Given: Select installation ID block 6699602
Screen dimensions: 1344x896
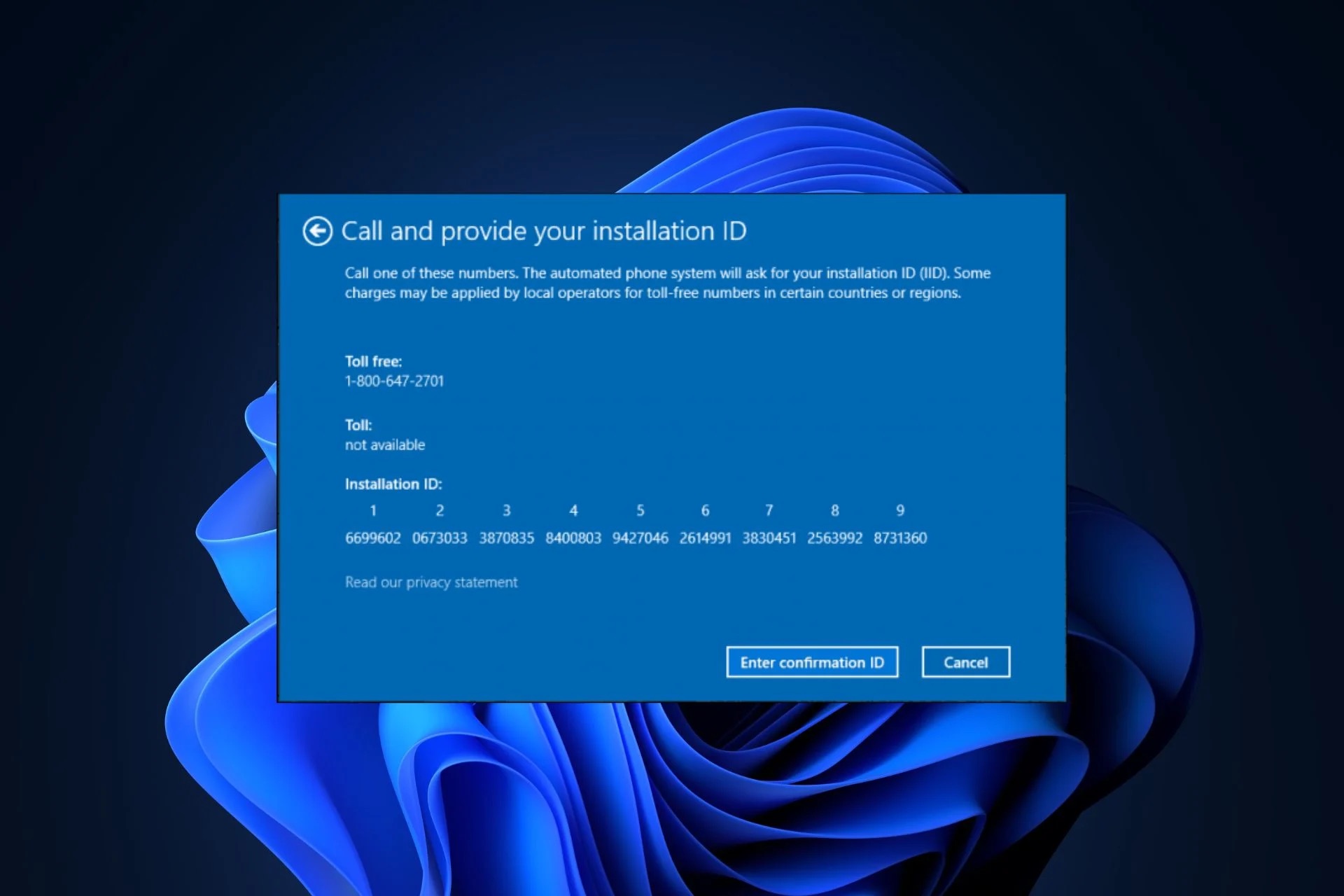Looking at the screenshot, I should pos(373,538).
